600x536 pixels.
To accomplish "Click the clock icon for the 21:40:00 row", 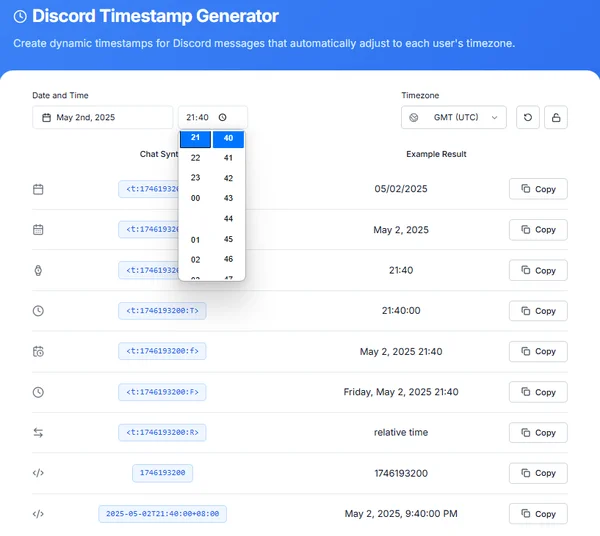I will pyautogui.click(x=38, y=311).
